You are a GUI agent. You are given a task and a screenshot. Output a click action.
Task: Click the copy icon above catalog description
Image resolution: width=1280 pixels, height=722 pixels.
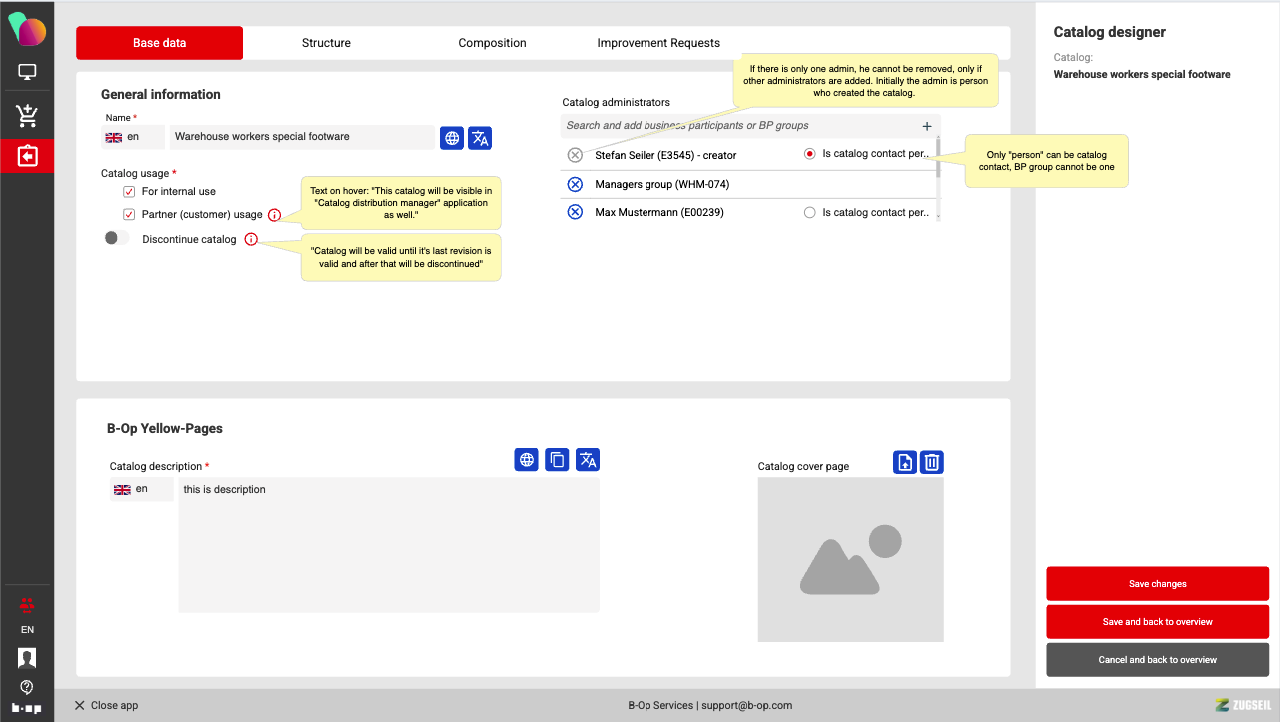click(x=558, y=460)
